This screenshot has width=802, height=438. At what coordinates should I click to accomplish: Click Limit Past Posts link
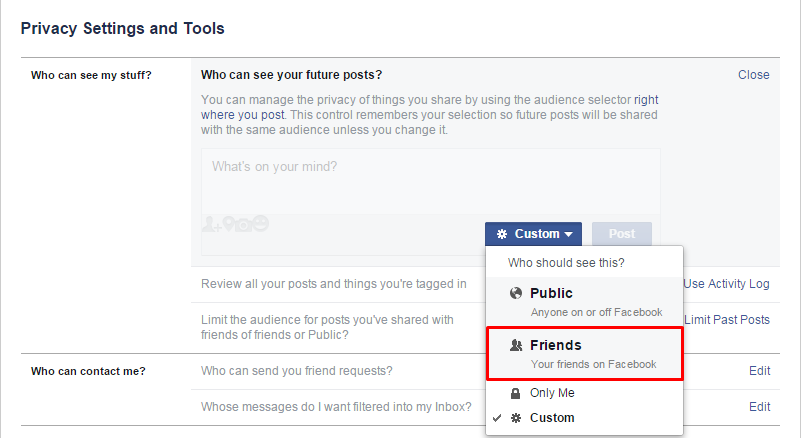(726, 320)
